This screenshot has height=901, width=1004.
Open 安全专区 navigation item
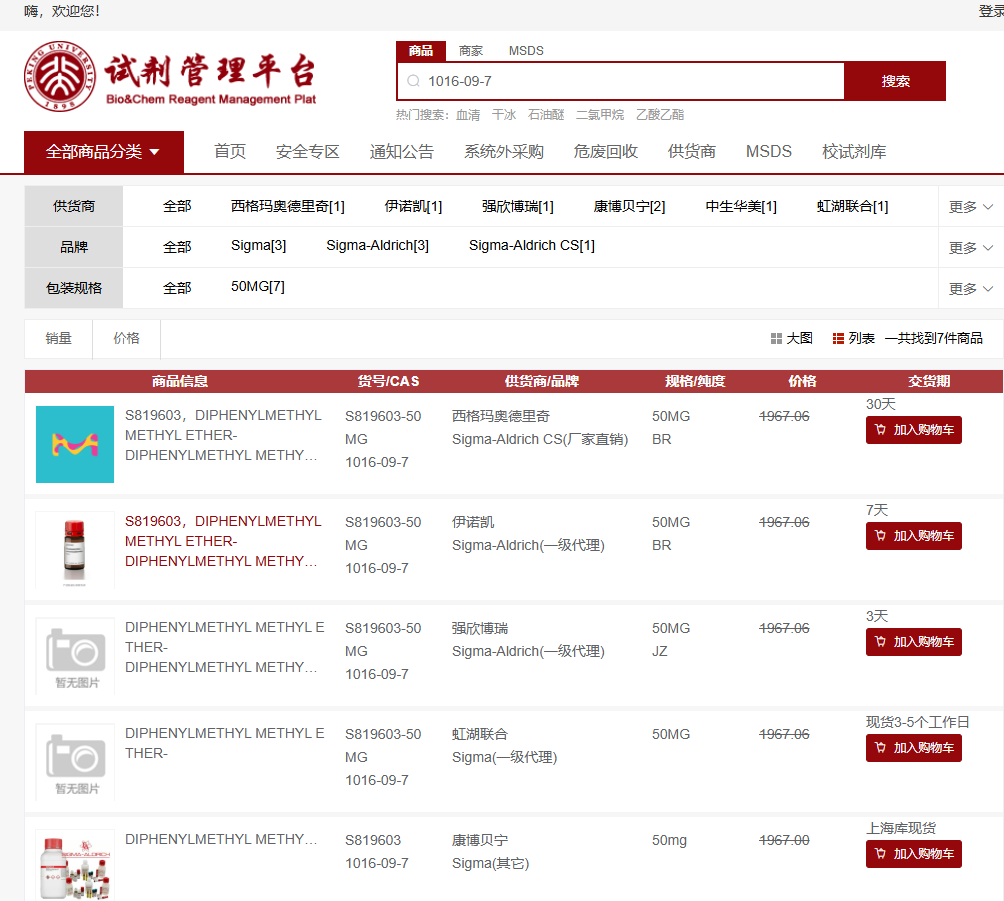point(307,152)
